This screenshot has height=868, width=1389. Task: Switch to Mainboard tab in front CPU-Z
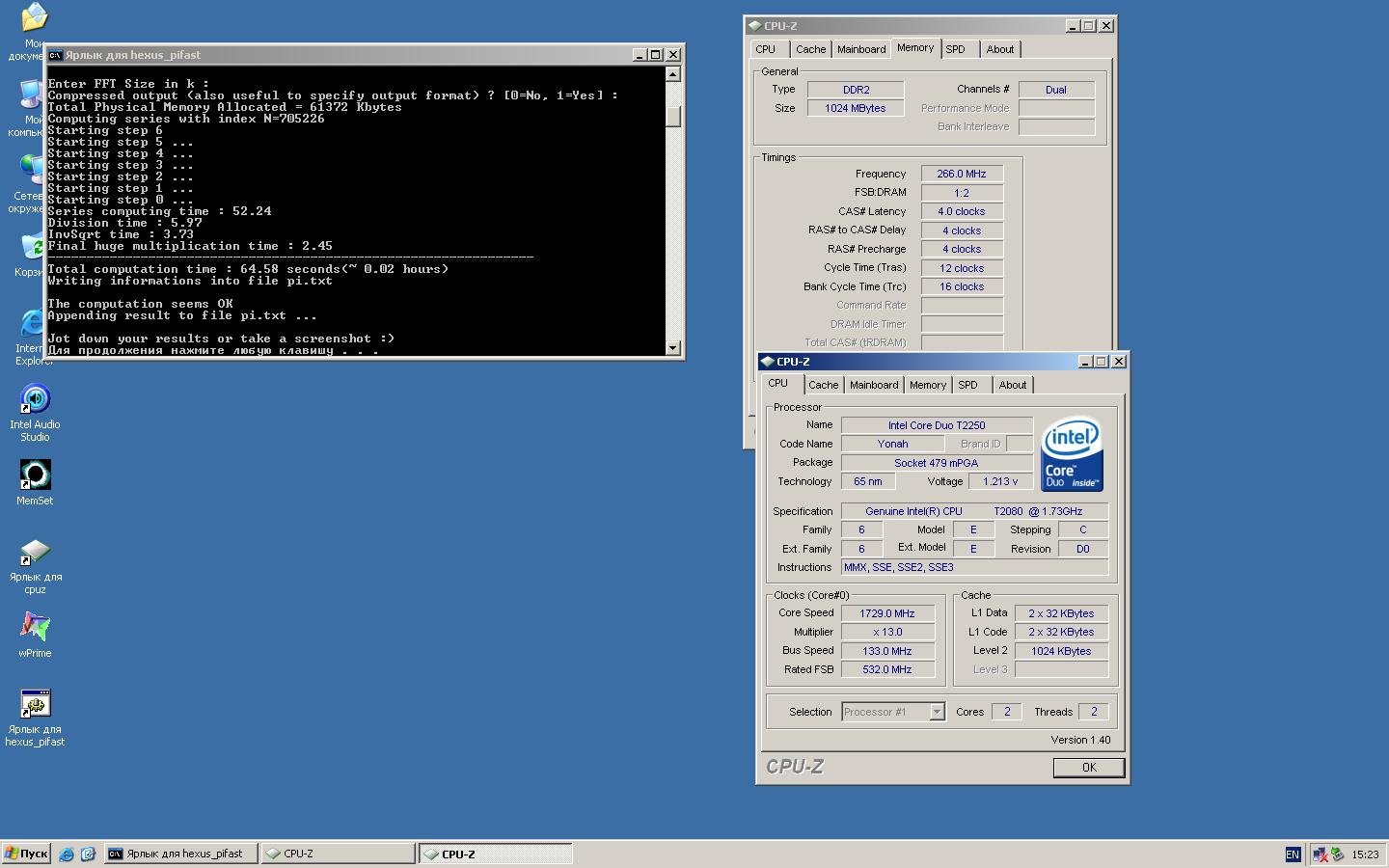tap(874, 385)
